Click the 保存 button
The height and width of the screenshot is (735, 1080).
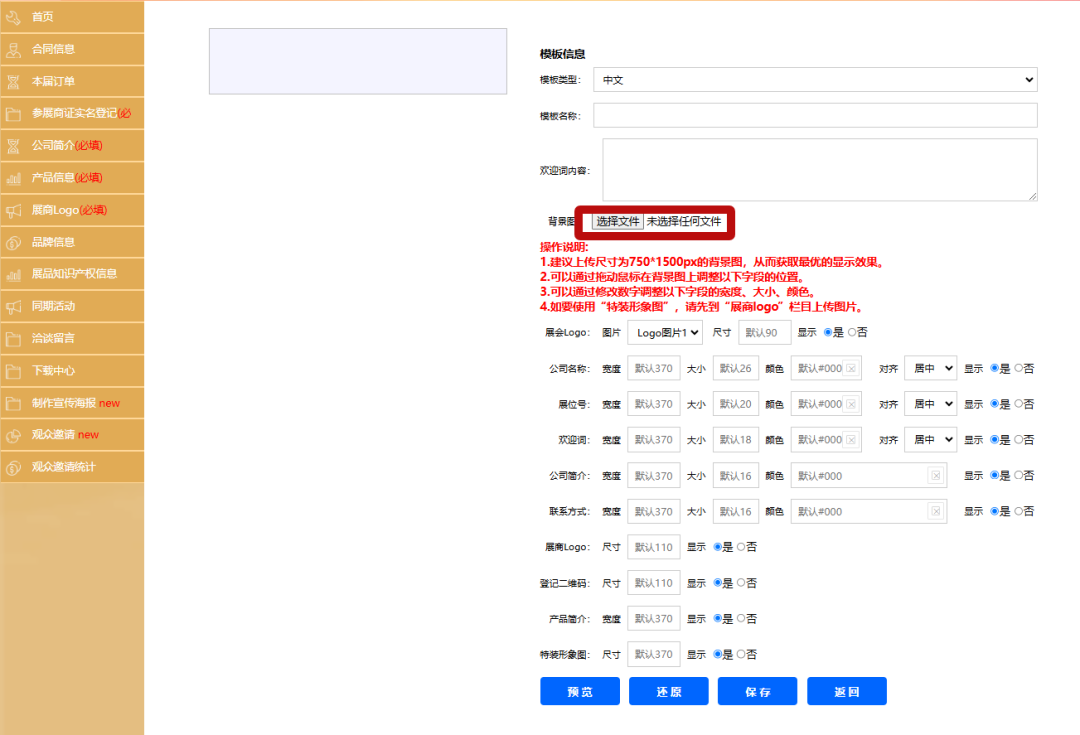pos(758,692)
